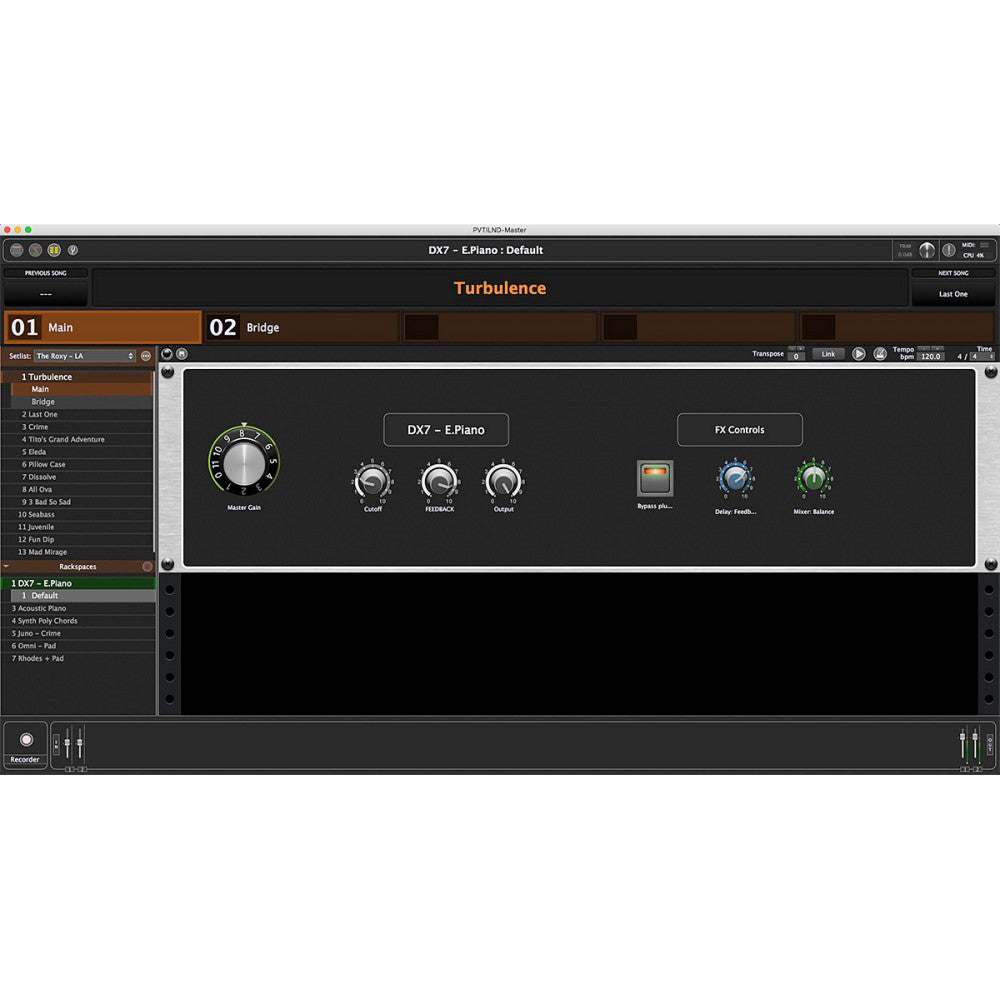Click the metronome icon in the top toolbar
1000x1000 pixels.
[37, 249]
